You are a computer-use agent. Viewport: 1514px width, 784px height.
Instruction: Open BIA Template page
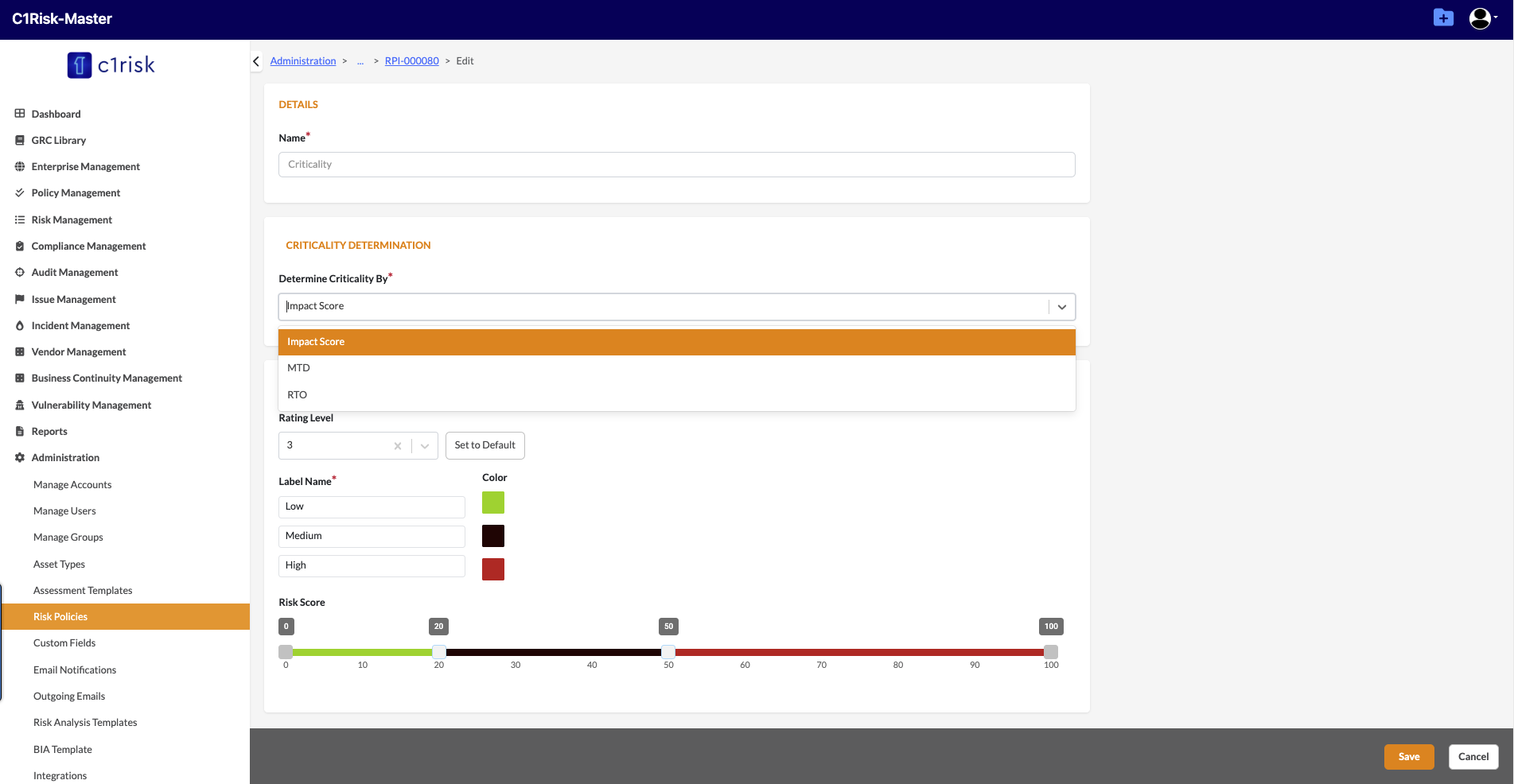[63, 749]
